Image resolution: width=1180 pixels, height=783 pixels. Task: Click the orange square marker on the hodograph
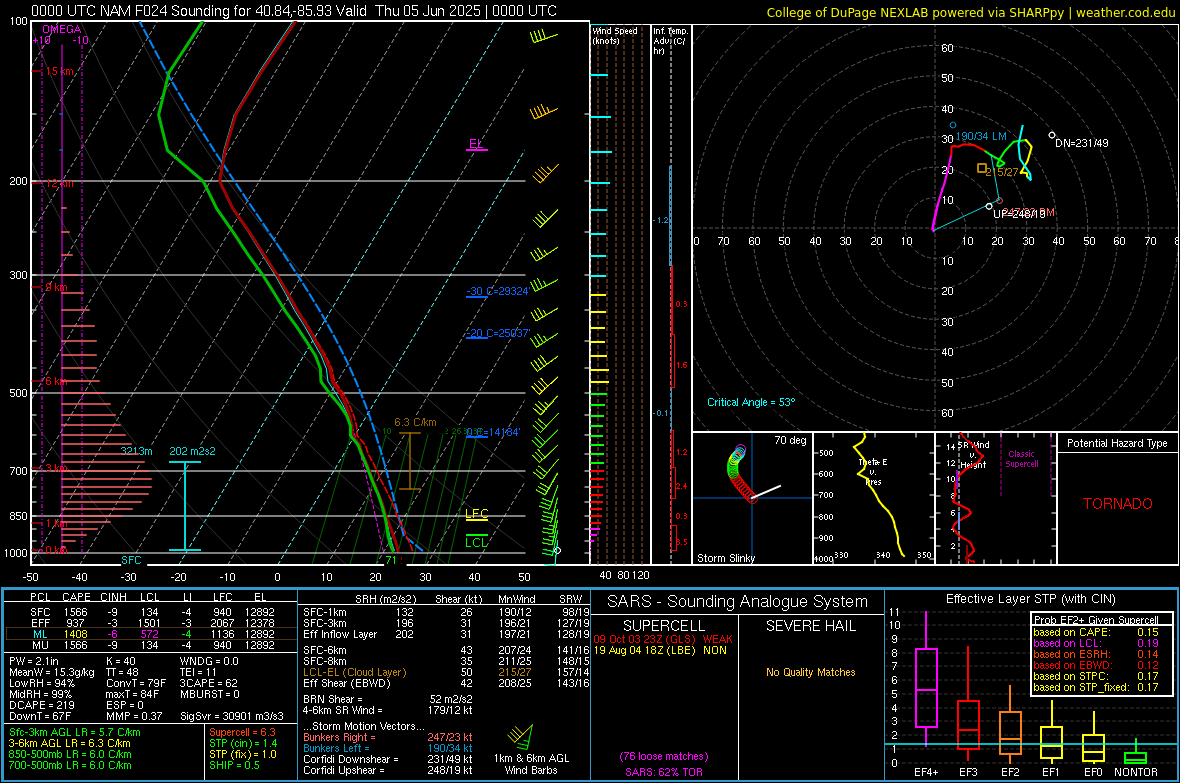pos(981,168)
